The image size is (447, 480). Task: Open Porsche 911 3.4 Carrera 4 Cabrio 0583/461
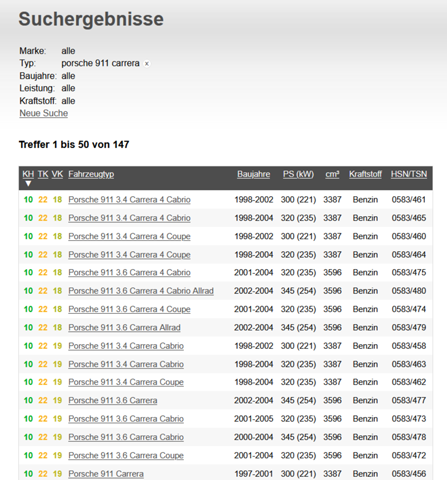[x=129, y=200]
